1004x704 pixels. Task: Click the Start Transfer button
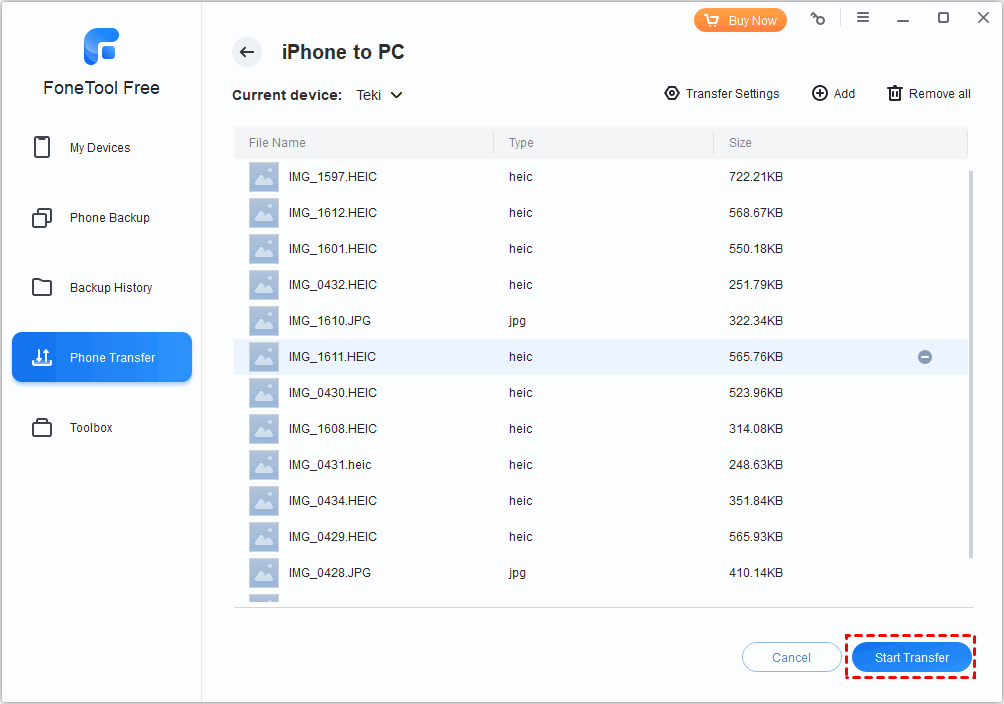coord(911,657)
